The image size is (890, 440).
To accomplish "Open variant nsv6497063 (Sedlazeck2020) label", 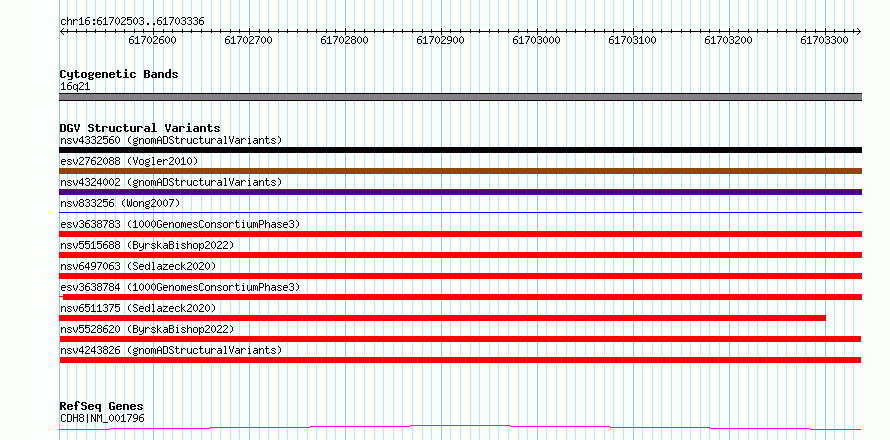I will click(138, 266).
